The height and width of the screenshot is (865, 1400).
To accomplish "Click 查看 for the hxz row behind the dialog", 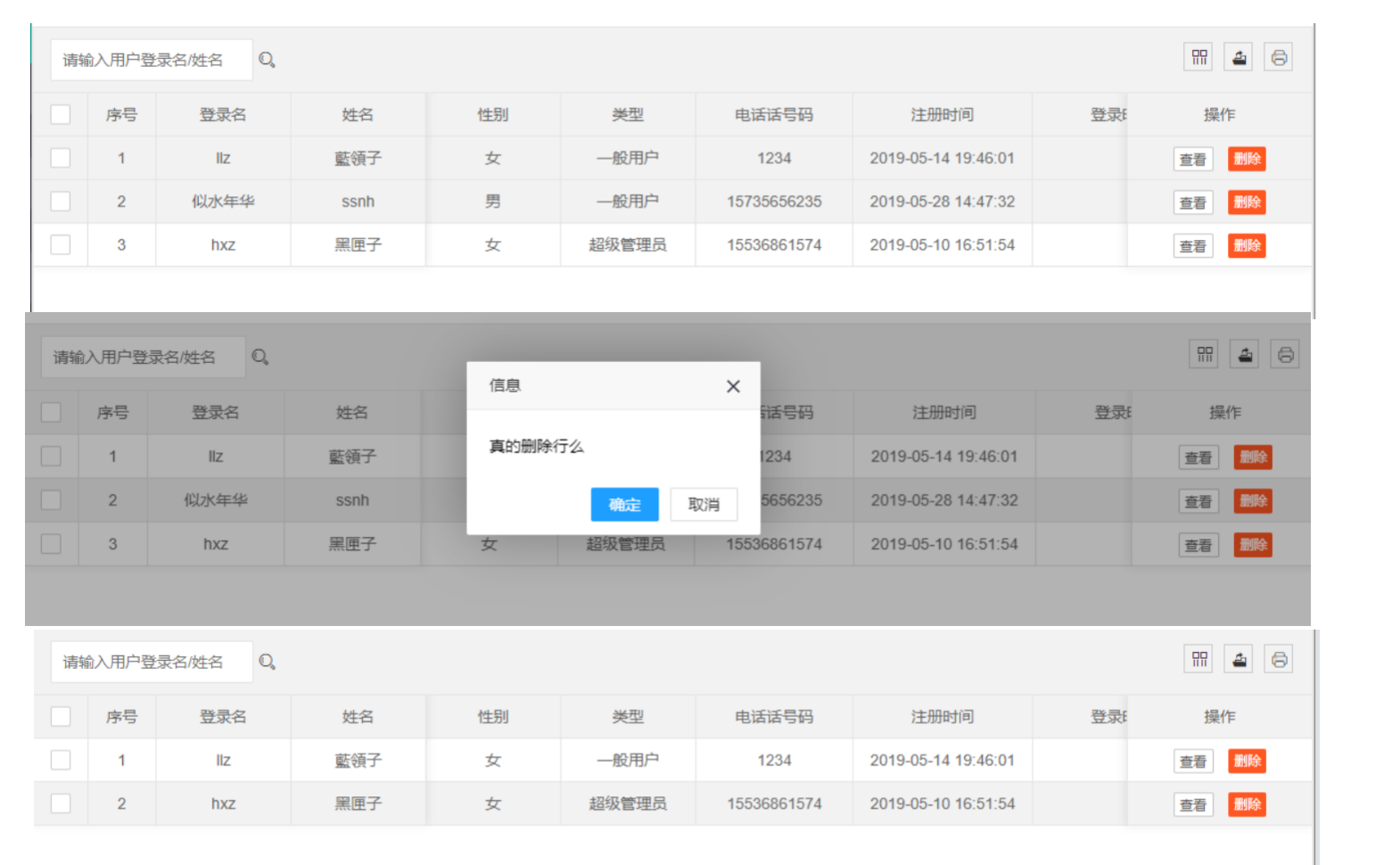I will point(1198,545).
